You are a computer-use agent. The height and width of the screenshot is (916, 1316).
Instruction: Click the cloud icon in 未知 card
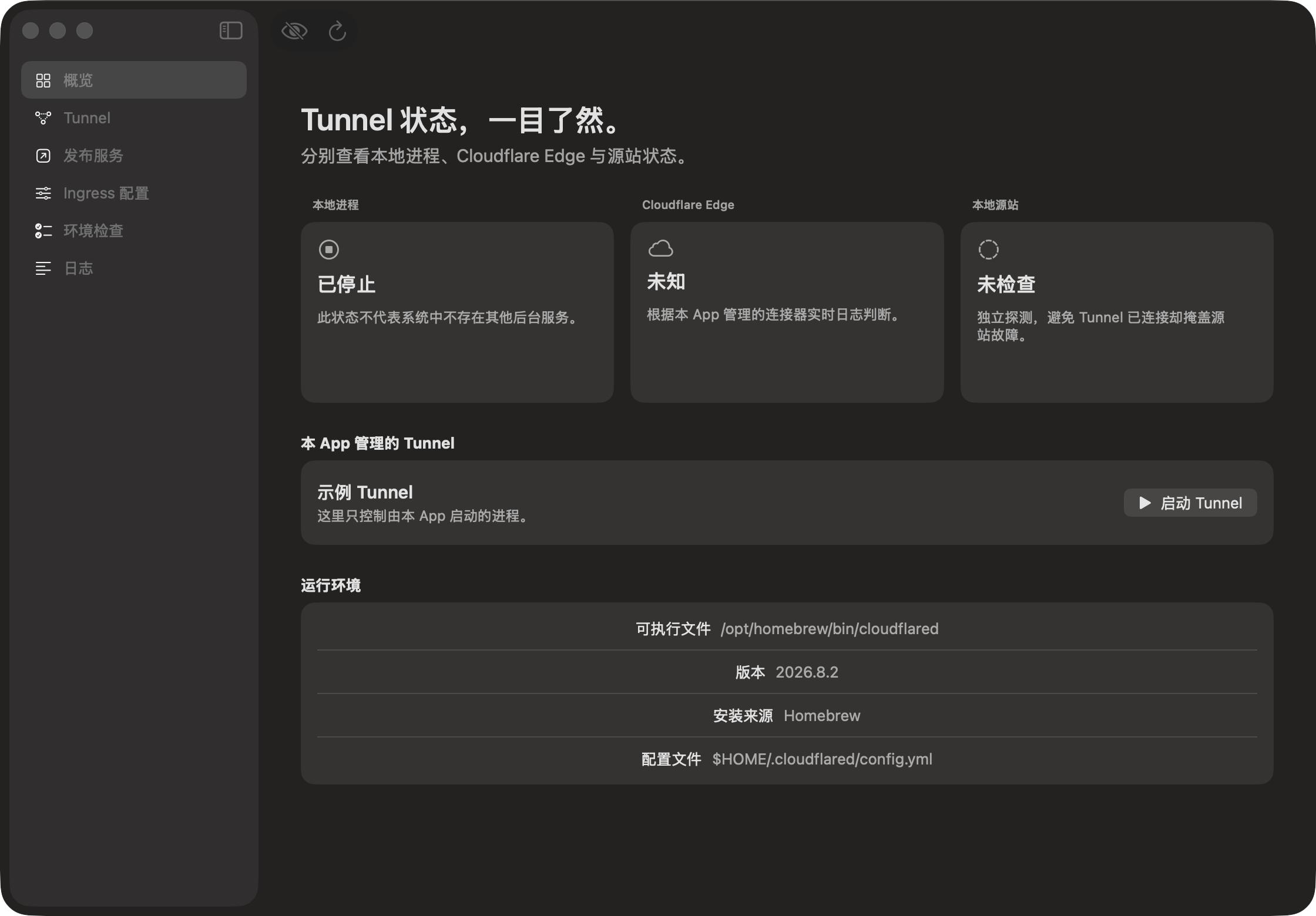[x=661, y=248]
